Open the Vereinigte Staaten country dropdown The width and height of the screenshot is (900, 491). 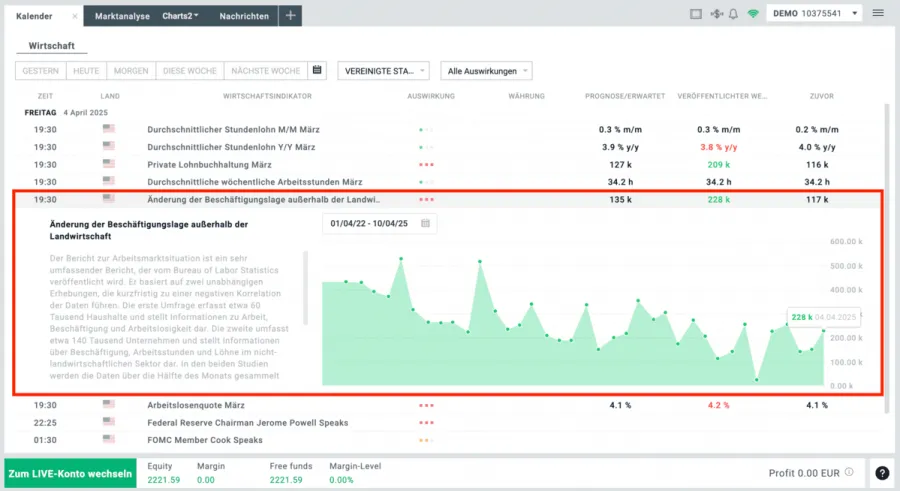383,70
